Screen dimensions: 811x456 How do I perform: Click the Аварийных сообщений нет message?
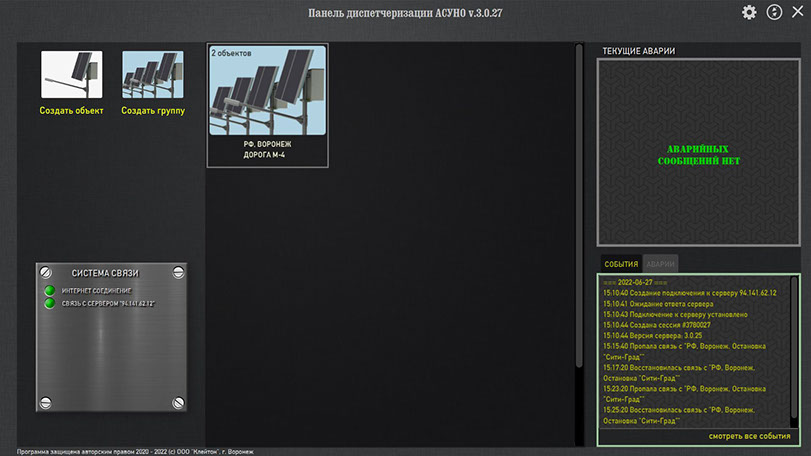point(698,154)
